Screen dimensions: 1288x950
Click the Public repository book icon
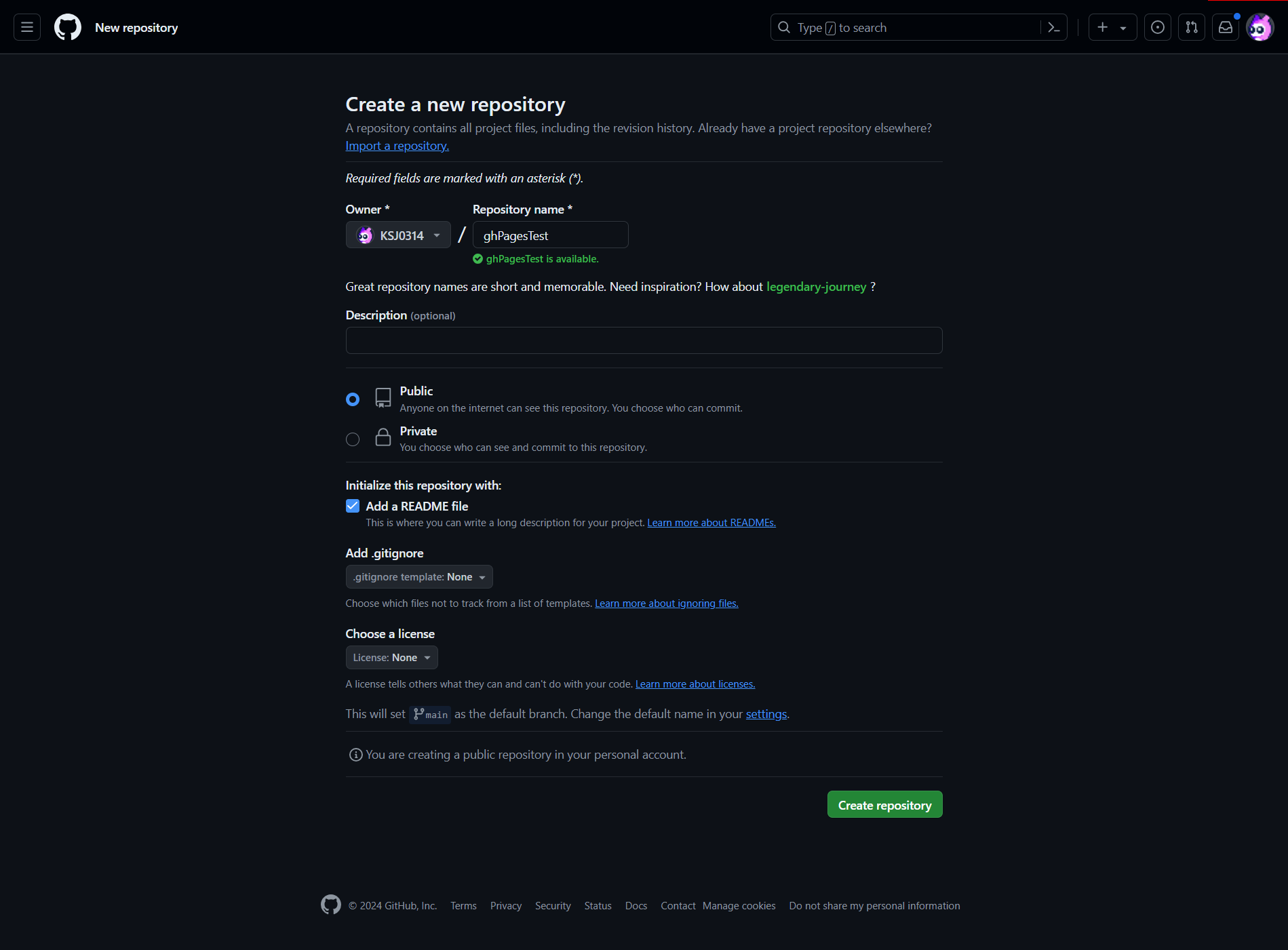pyautogui.click(x=383, y=398)
